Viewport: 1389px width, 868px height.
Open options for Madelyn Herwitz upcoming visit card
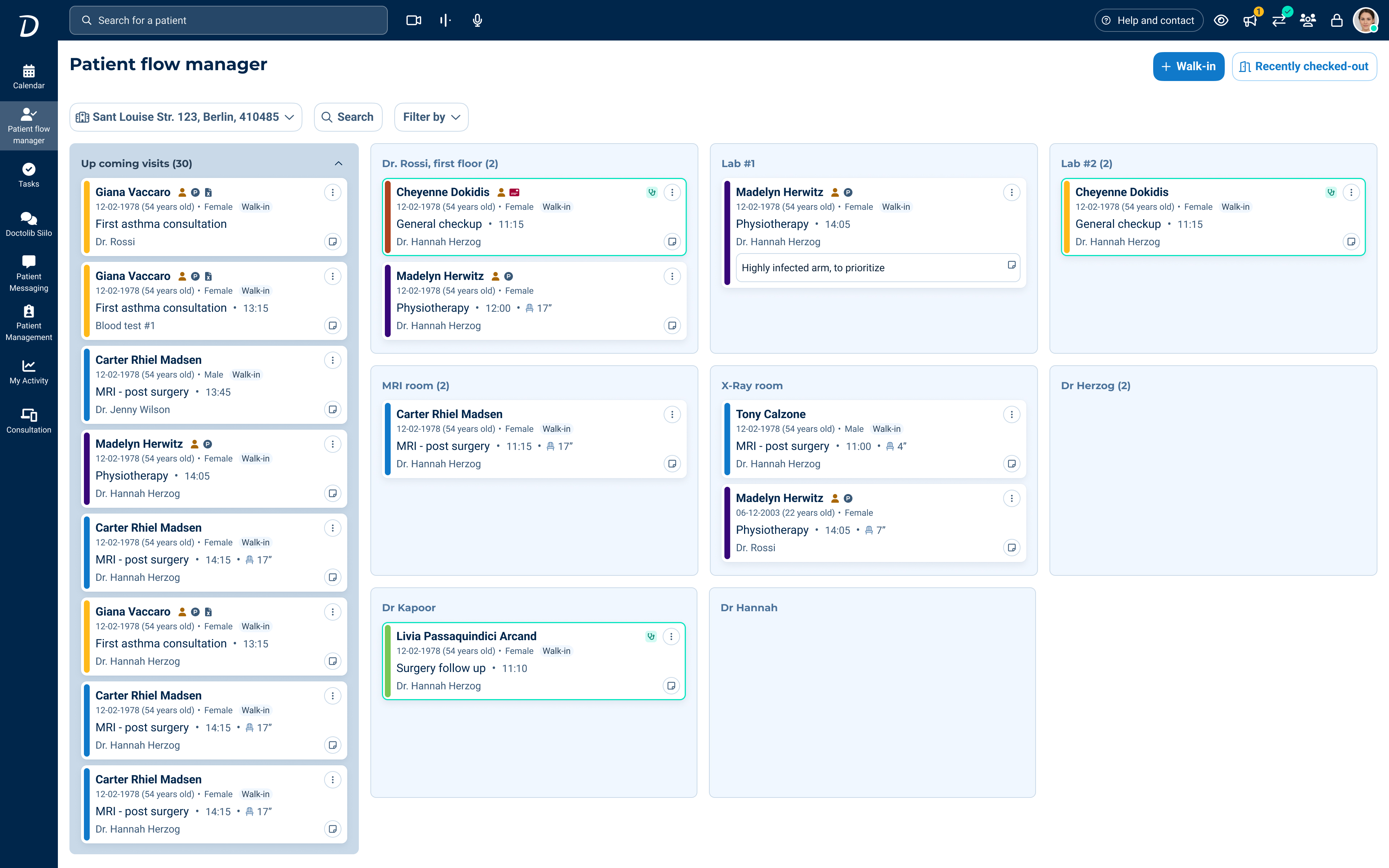[332, 444]
